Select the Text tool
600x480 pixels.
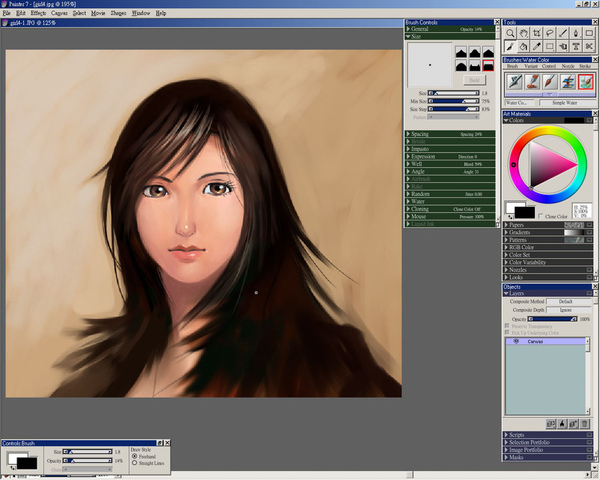pyautogui.click(x=576, y=47)
